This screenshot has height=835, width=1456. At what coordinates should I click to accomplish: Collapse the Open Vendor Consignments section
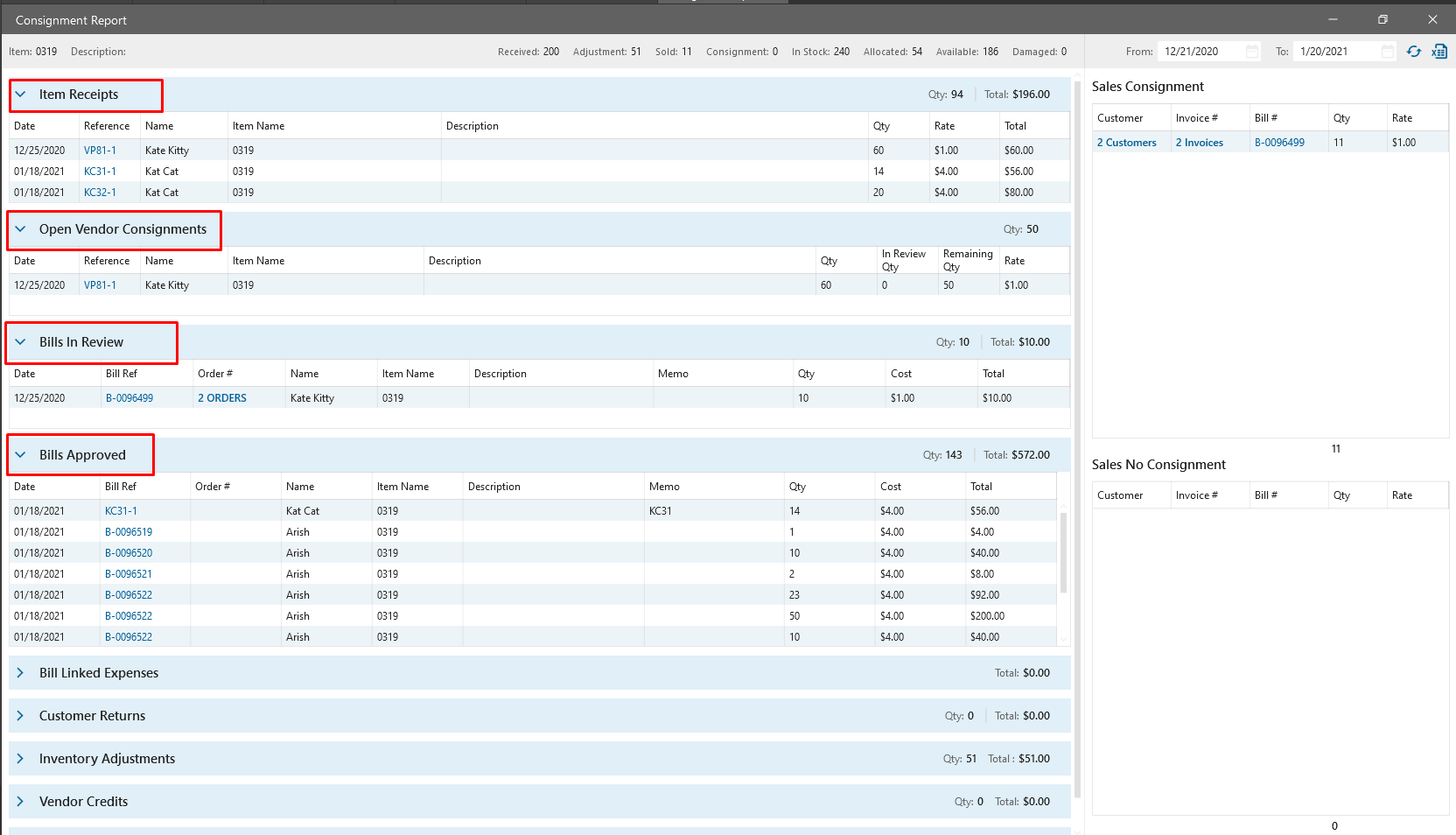[x=21, y=229]
